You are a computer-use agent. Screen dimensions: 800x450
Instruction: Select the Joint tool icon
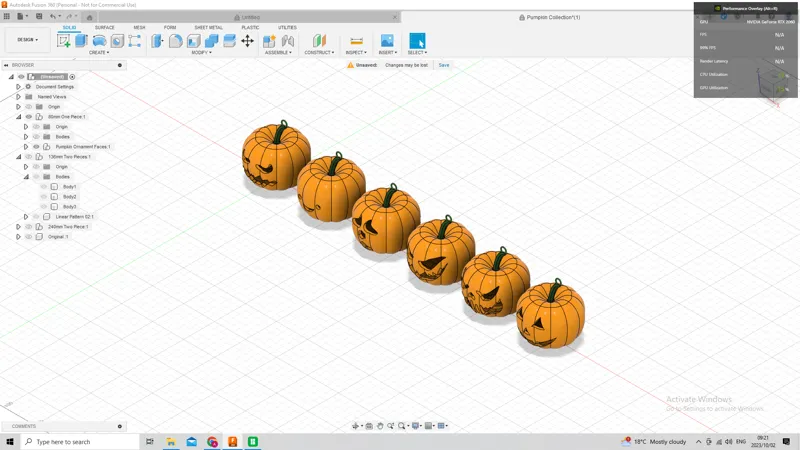288,41
